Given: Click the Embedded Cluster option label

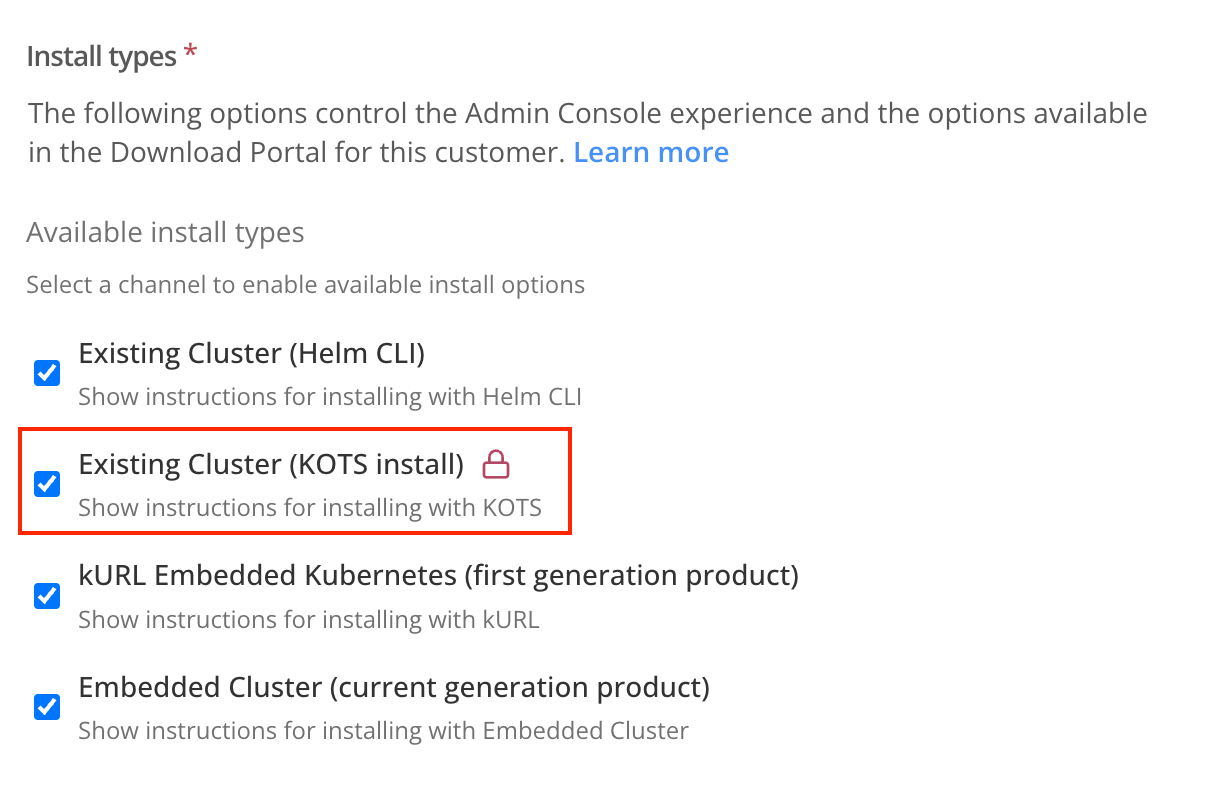Looking at the screenshot, I should tap(393, 687).
